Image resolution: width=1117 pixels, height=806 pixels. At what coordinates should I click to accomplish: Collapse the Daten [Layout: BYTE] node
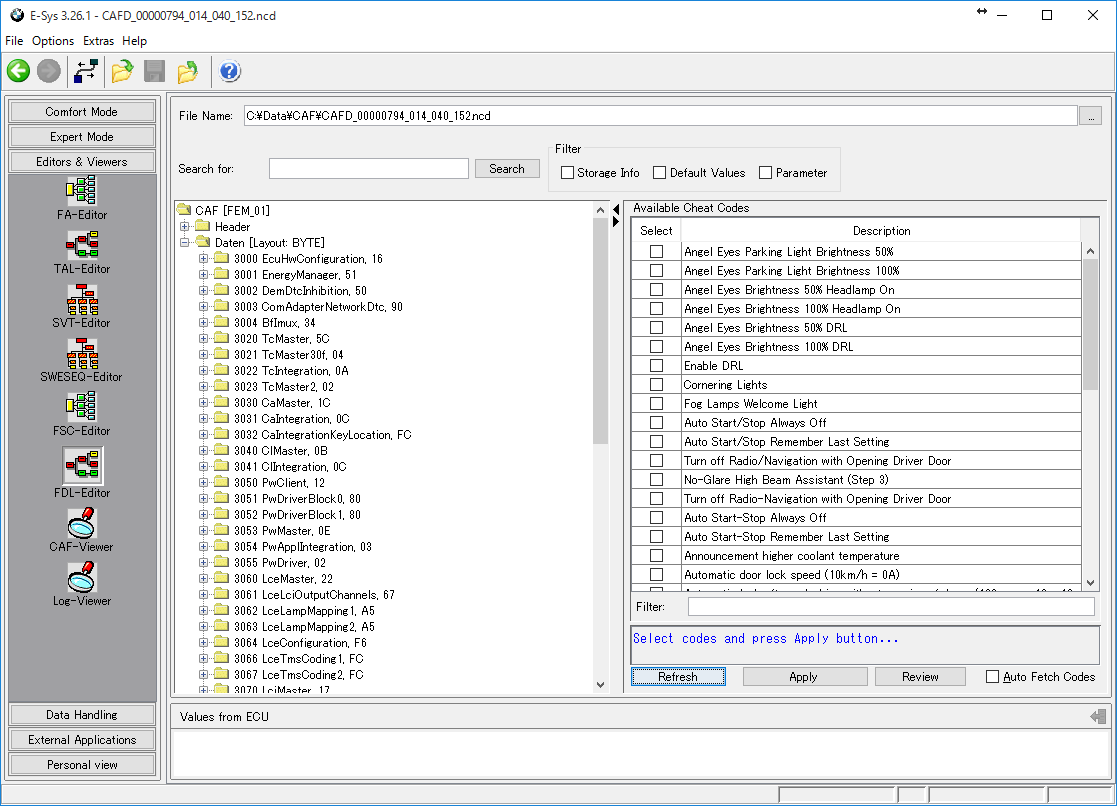click(x=185, y=242)
